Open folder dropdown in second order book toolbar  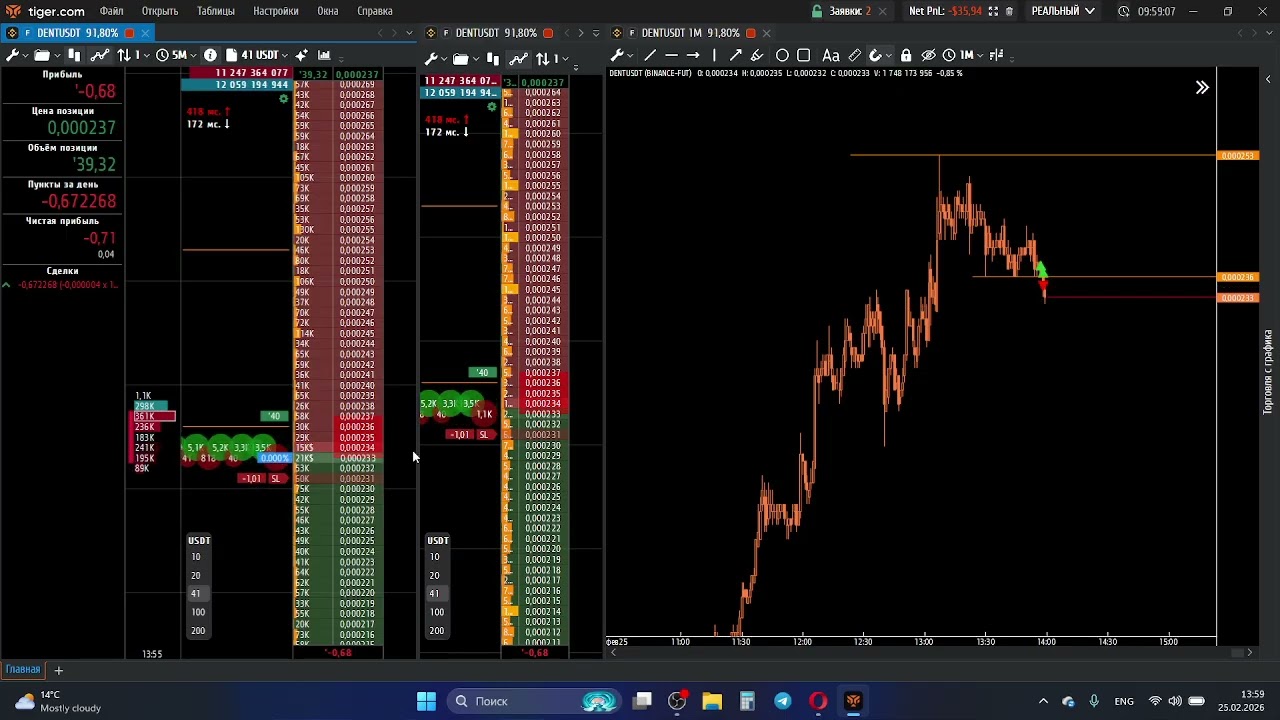point(465,59)
